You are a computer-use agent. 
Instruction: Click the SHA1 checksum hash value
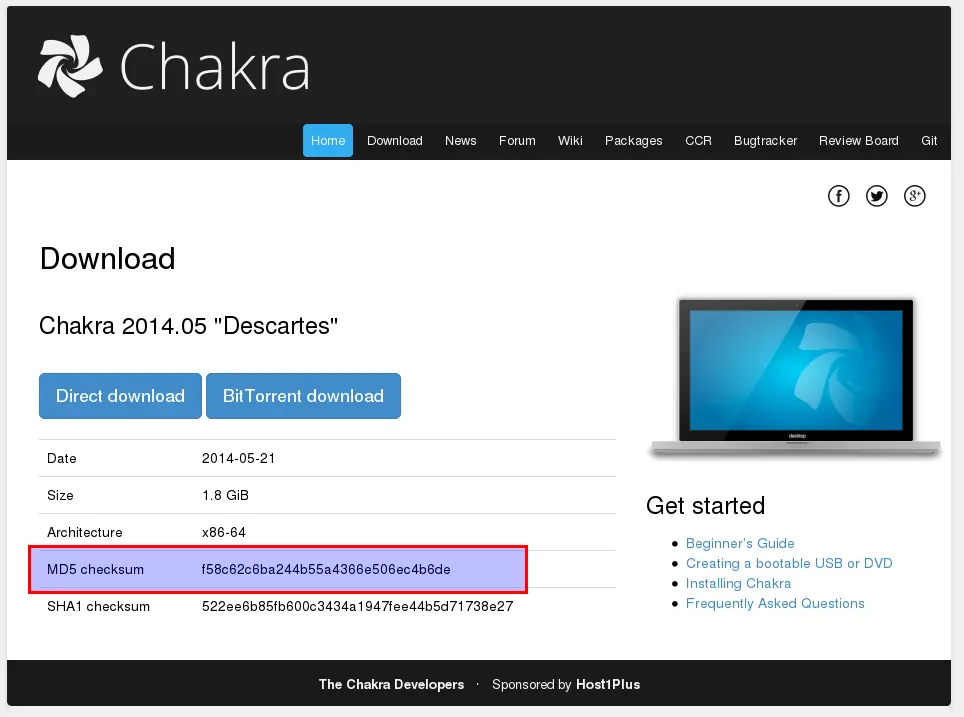(357, 606)
